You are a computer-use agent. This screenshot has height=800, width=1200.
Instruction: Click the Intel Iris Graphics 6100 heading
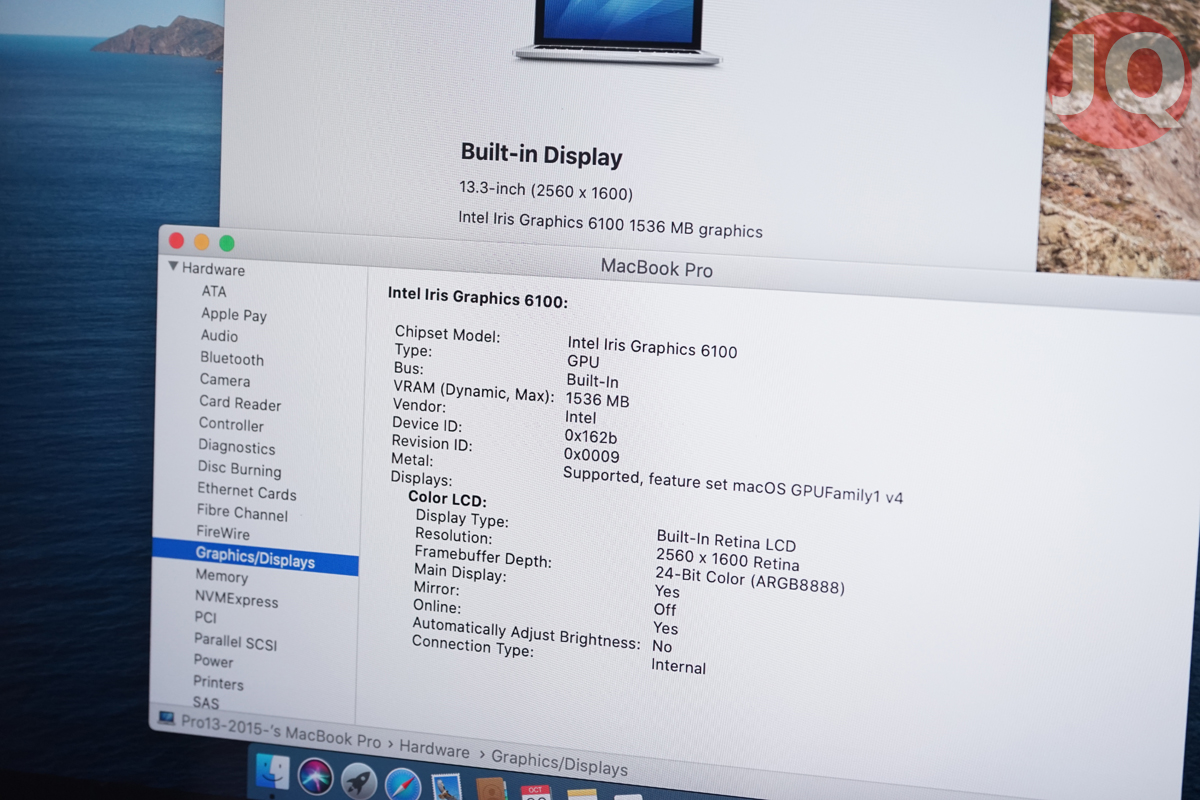click(478, 297)
